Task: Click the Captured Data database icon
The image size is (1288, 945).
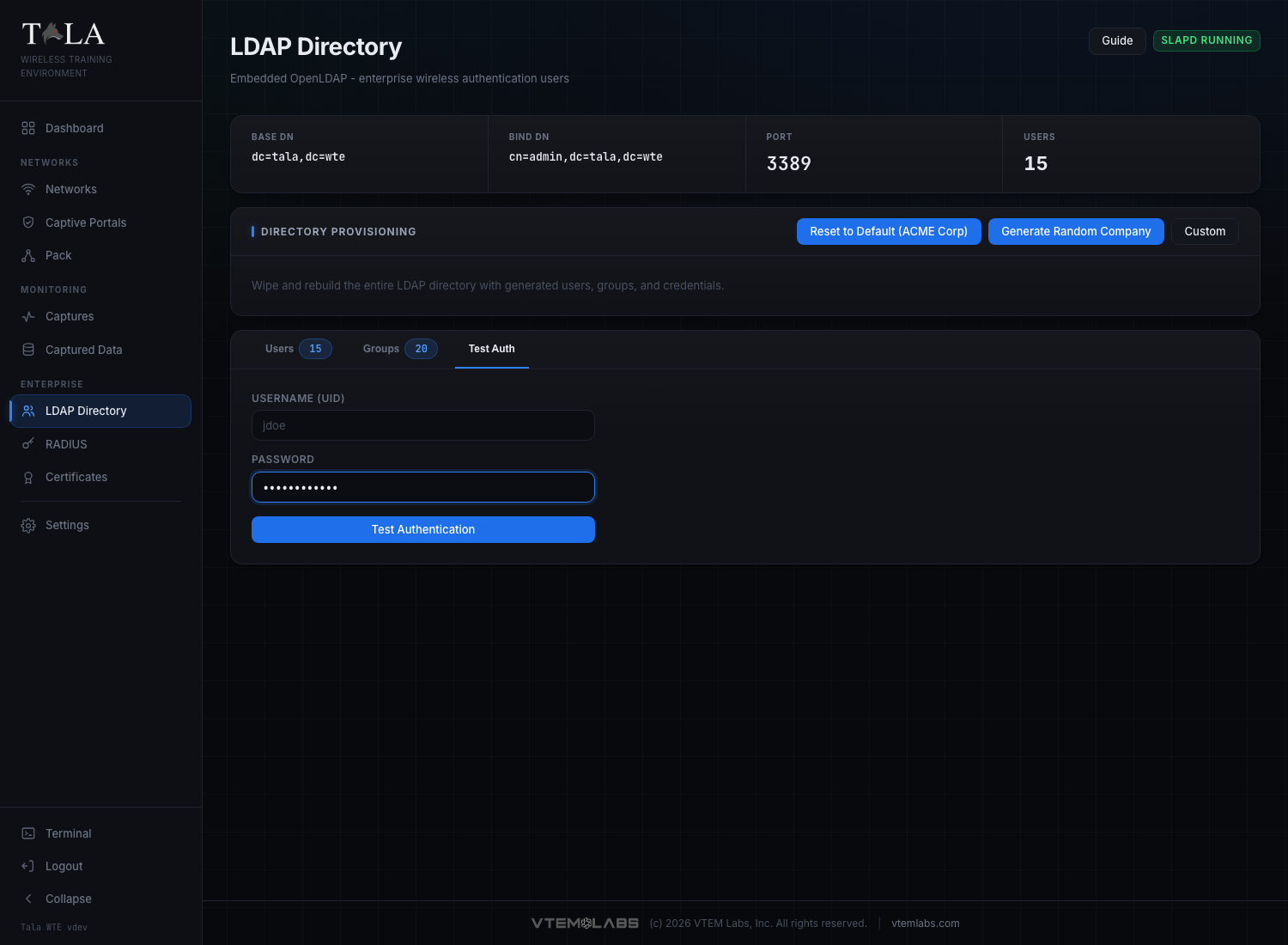Action: pyautogui.click(x=28, y=350)
